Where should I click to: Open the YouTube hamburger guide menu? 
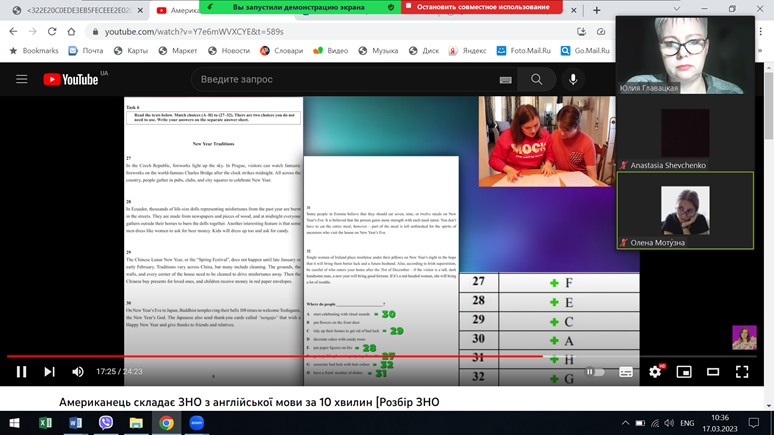(21, 79)
